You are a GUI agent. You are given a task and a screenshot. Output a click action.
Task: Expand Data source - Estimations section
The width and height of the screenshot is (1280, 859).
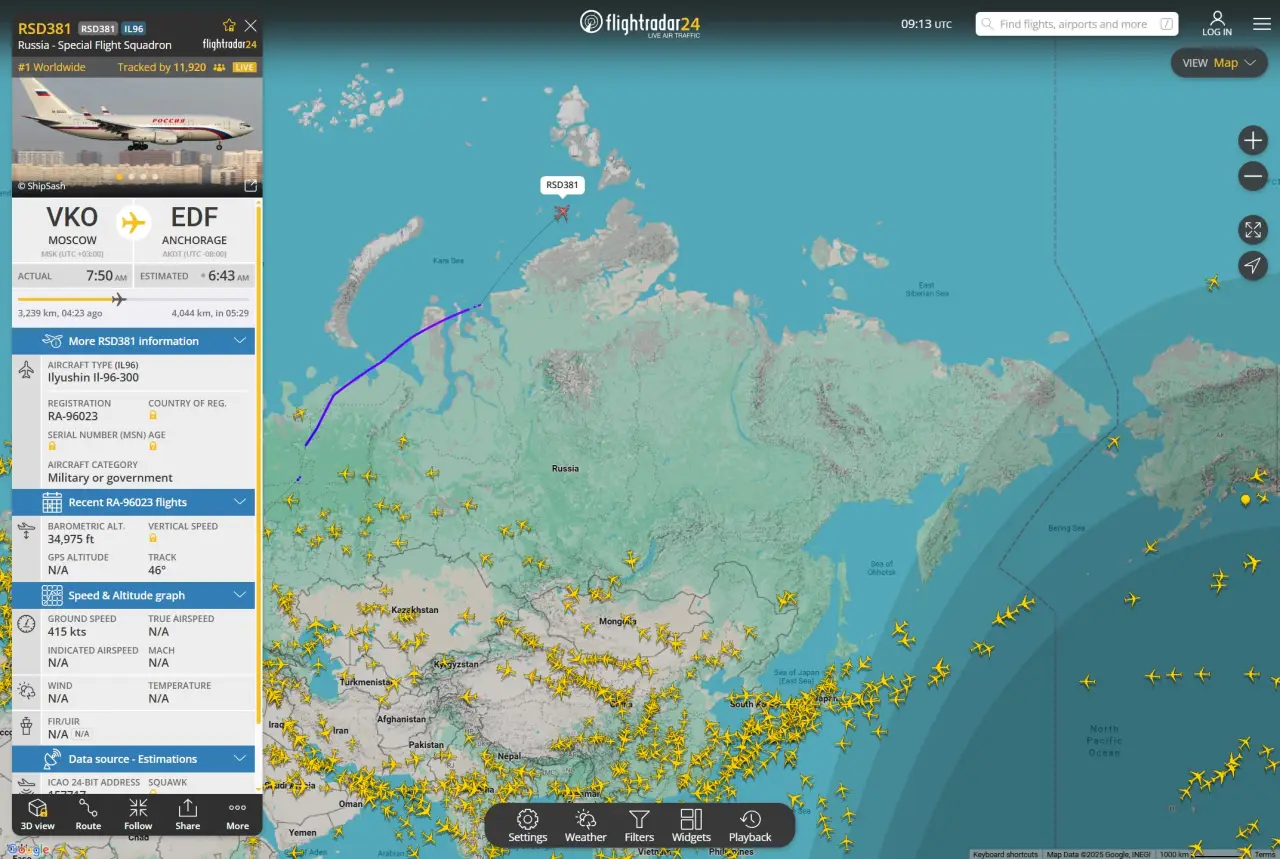tap(133, 759)
